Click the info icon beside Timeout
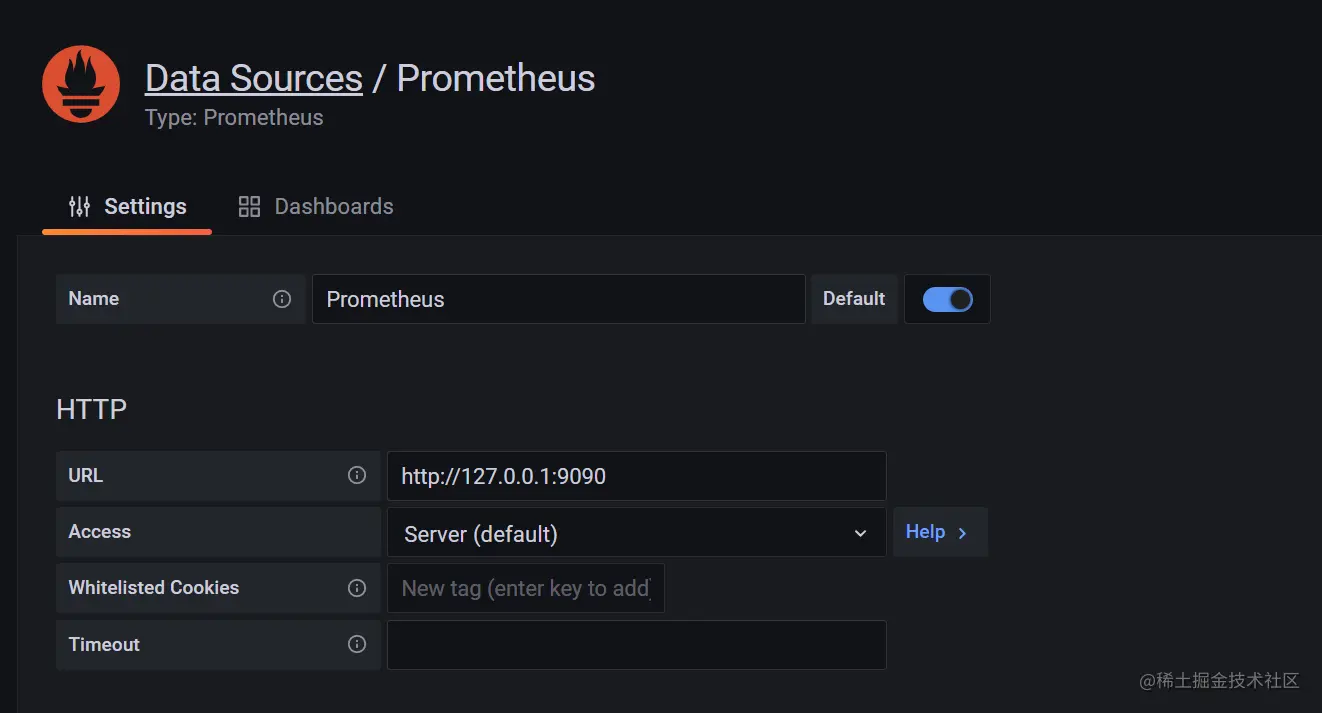The width and height of the screenshot is (1322, 713). [x=357, y=644]
